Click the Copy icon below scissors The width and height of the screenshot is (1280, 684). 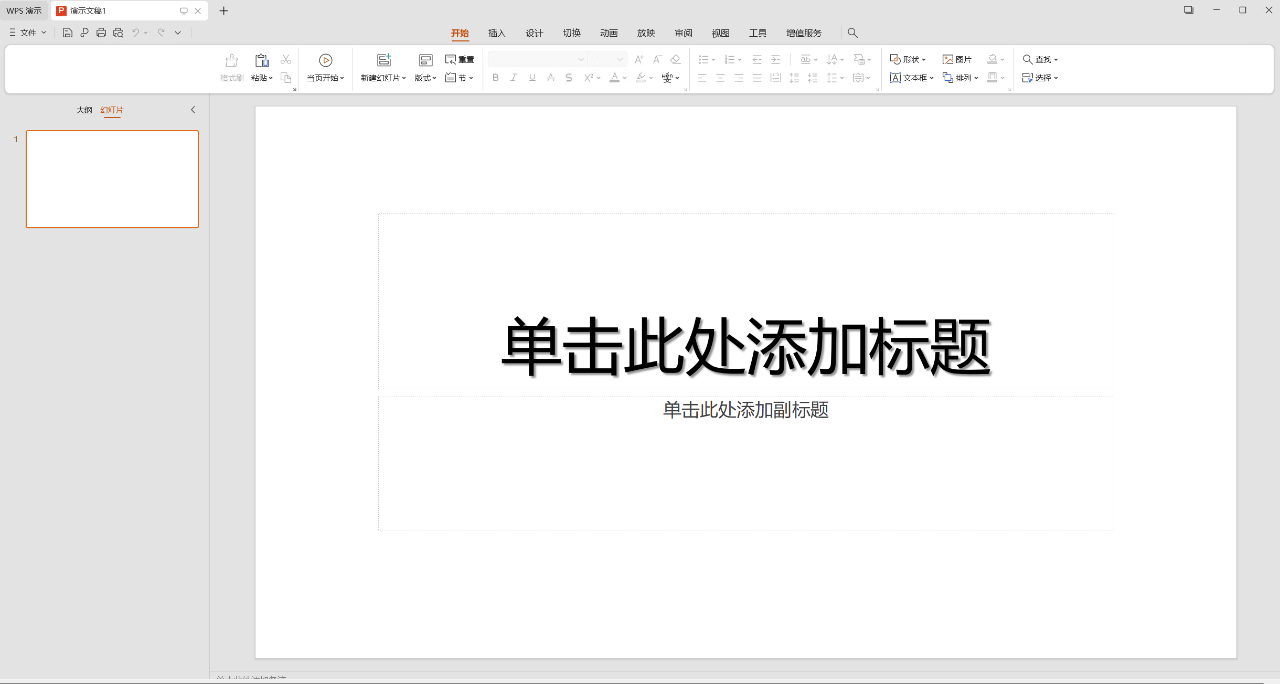(286, 77)
